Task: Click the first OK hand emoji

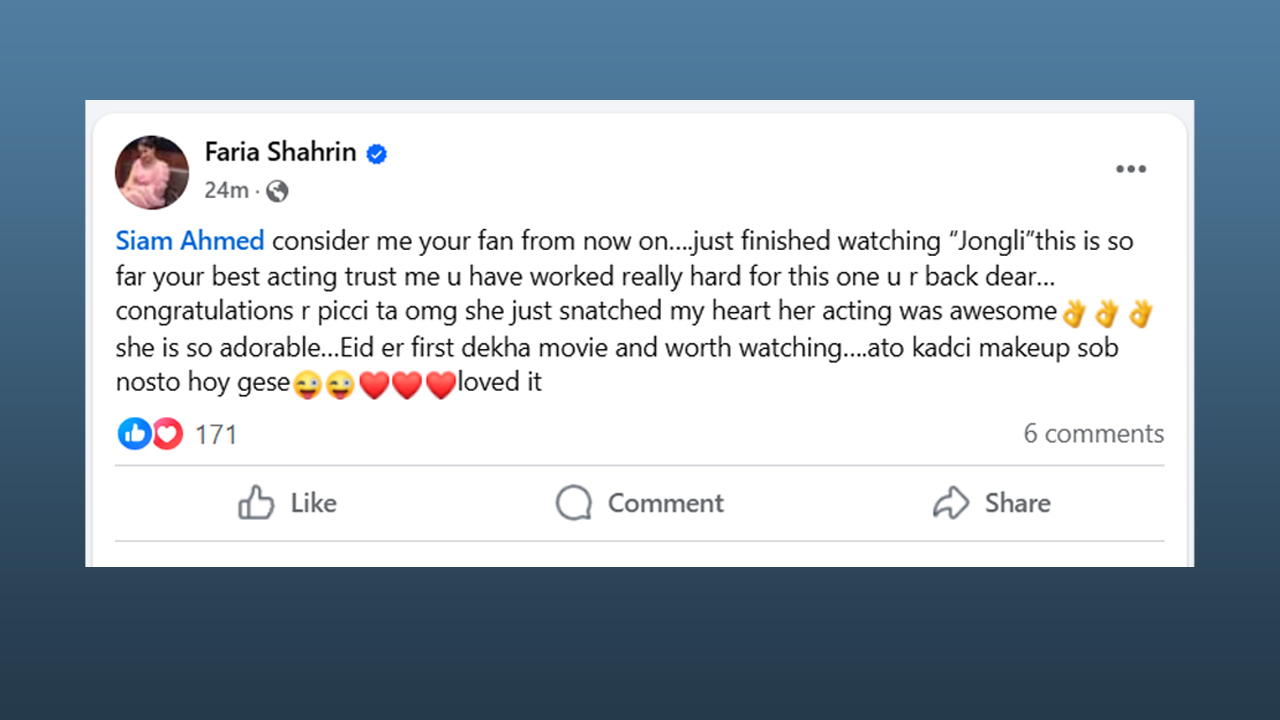Action: point(1073,314)
